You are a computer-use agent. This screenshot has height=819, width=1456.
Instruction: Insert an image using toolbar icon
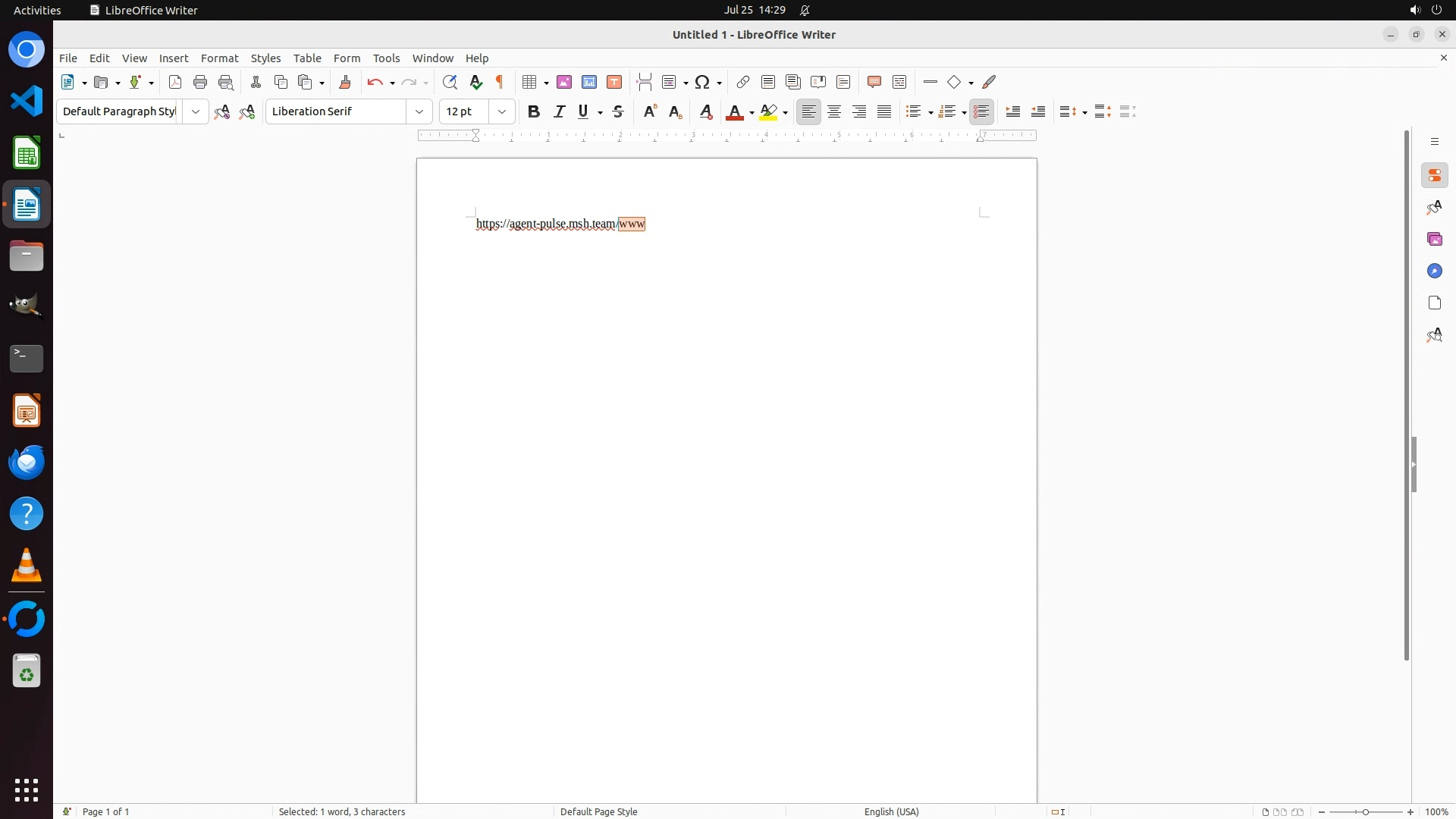[564, 82]
